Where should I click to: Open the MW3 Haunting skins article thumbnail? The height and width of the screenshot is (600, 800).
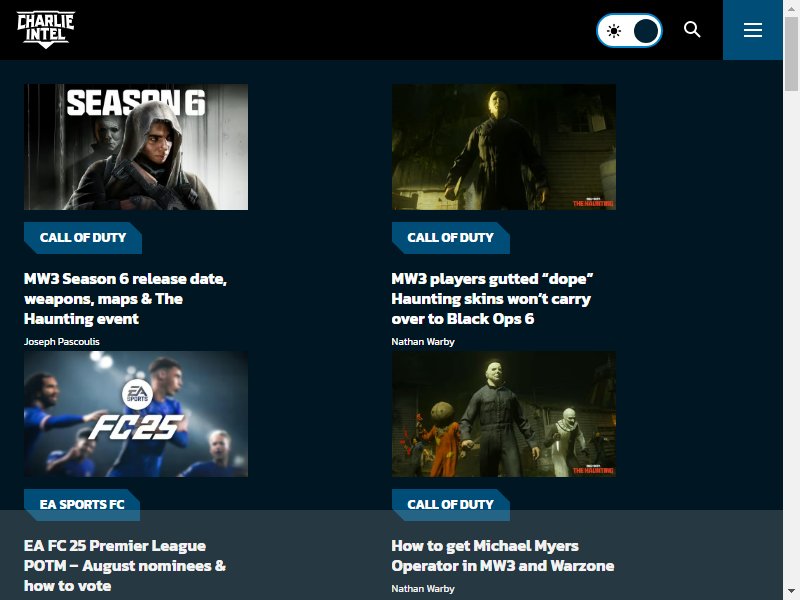click(504, 147)
